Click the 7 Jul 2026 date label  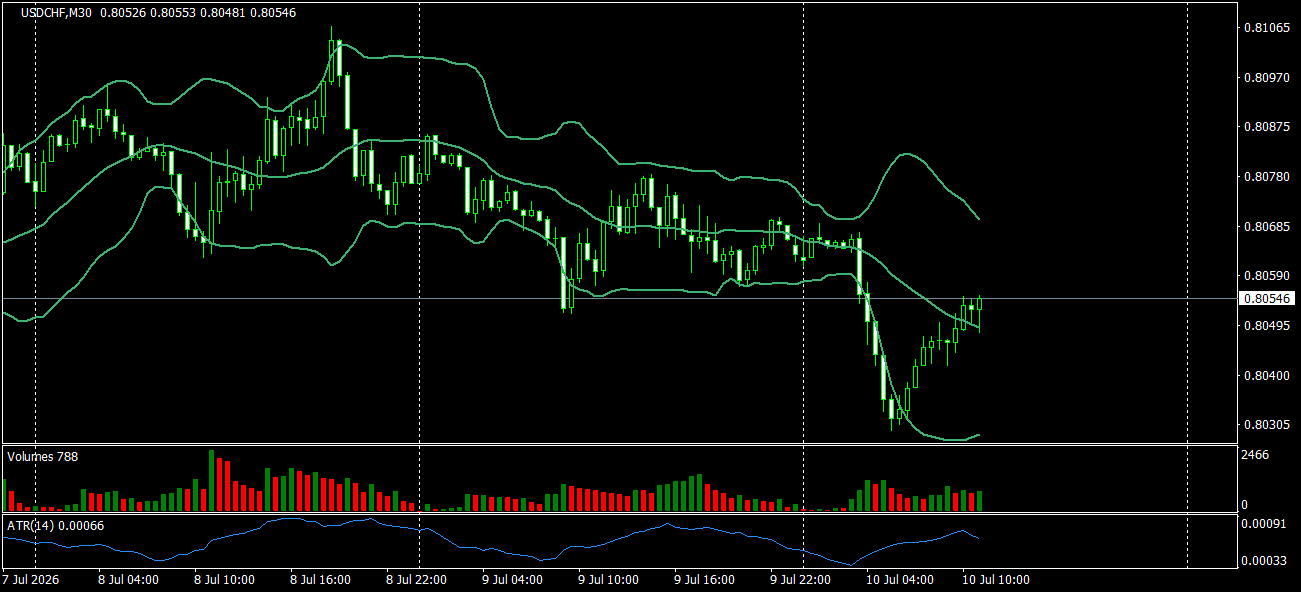point(32,580)
